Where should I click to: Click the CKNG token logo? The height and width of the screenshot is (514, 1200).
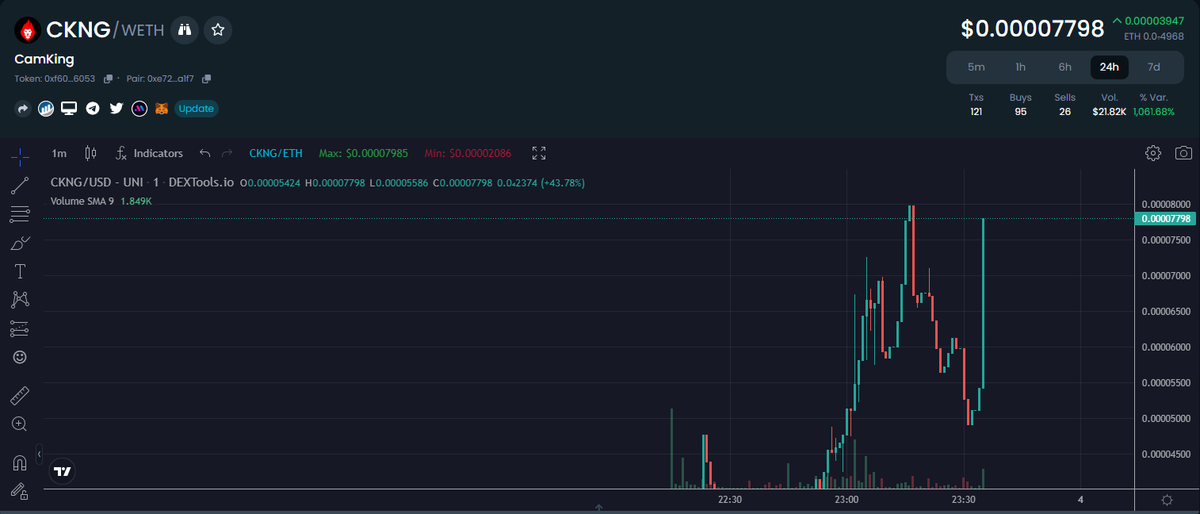tap(28, 30)
